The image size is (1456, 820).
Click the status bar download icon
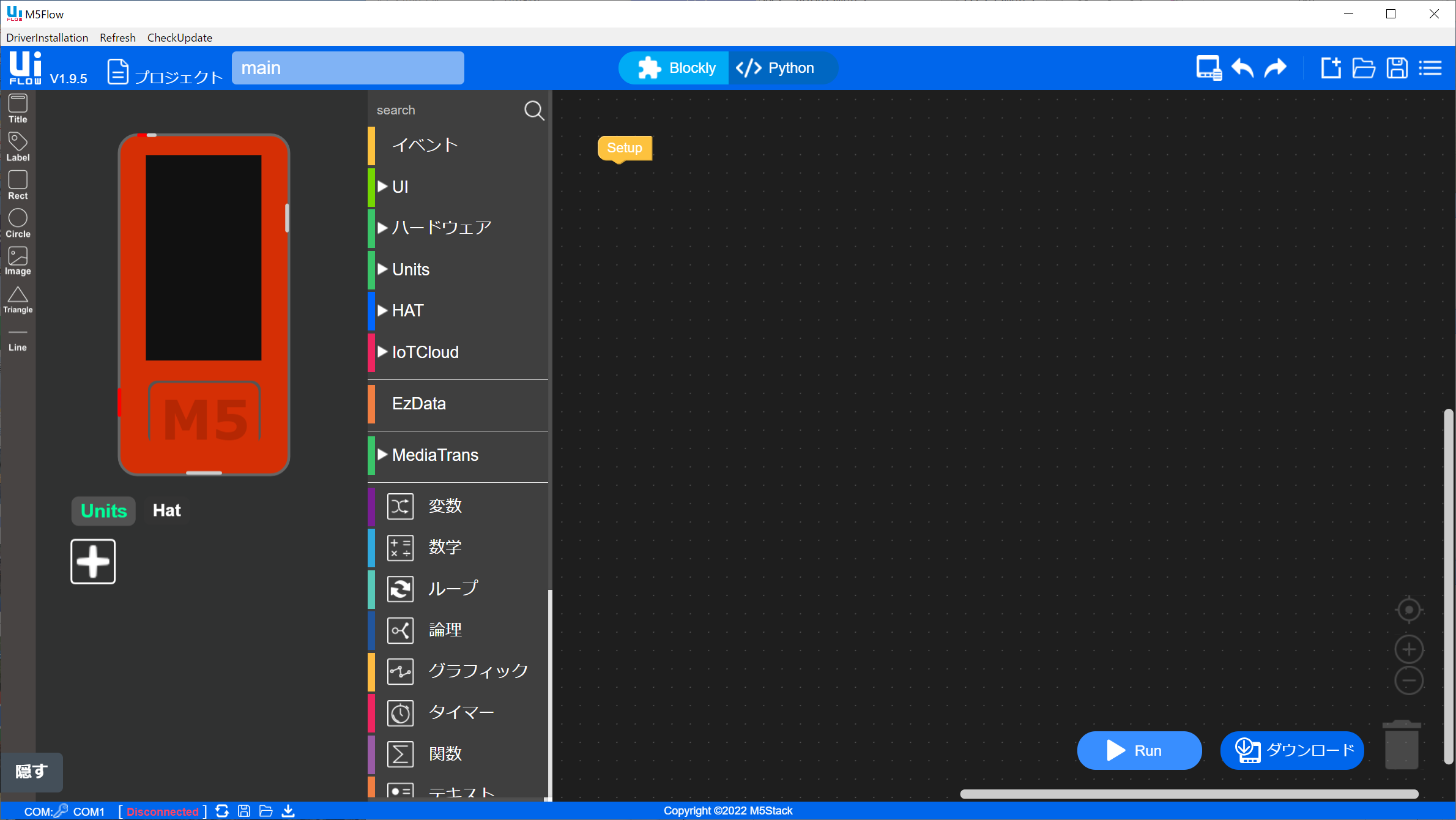[288, 811]
